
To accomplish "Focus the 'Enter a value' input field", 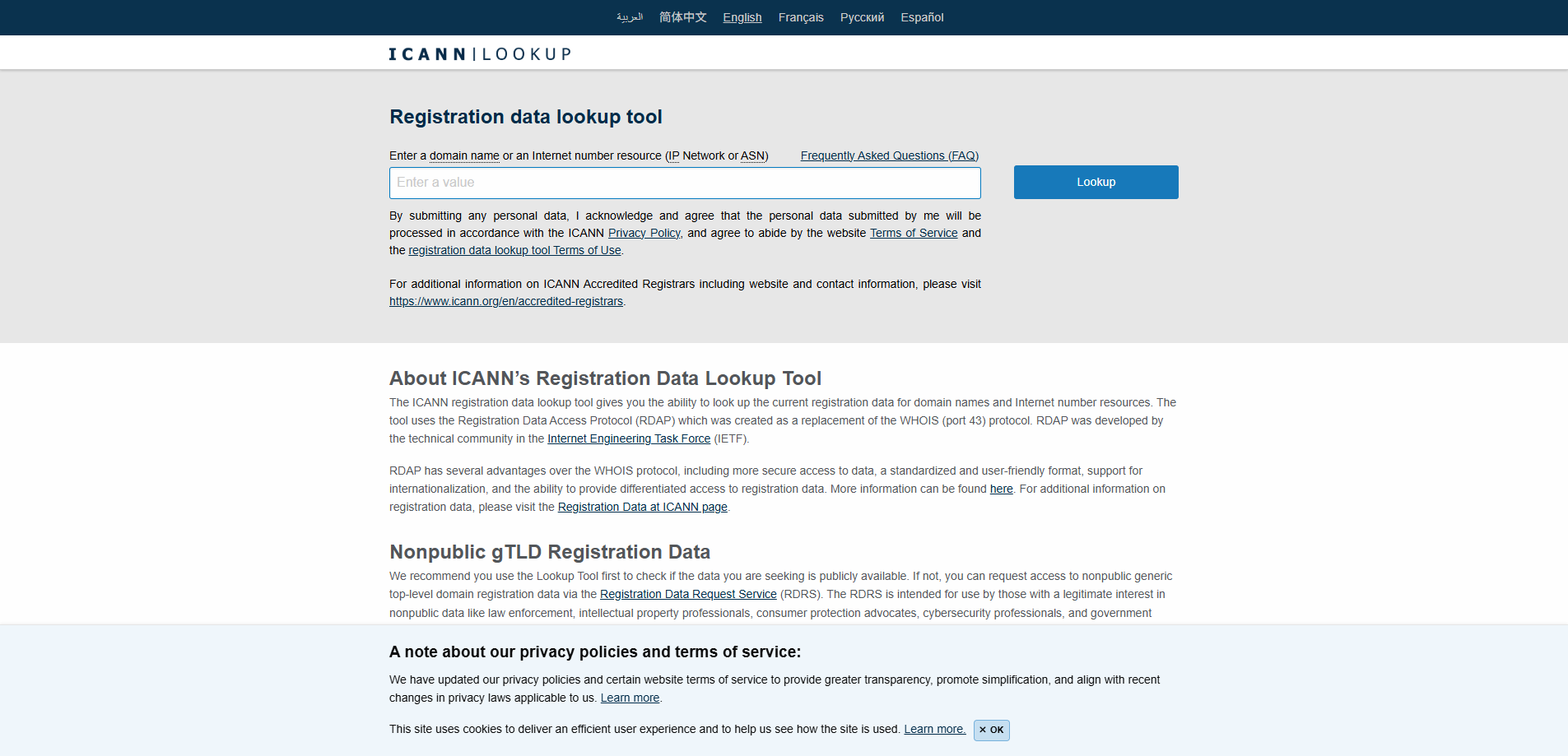I will [x=685, y=183].
